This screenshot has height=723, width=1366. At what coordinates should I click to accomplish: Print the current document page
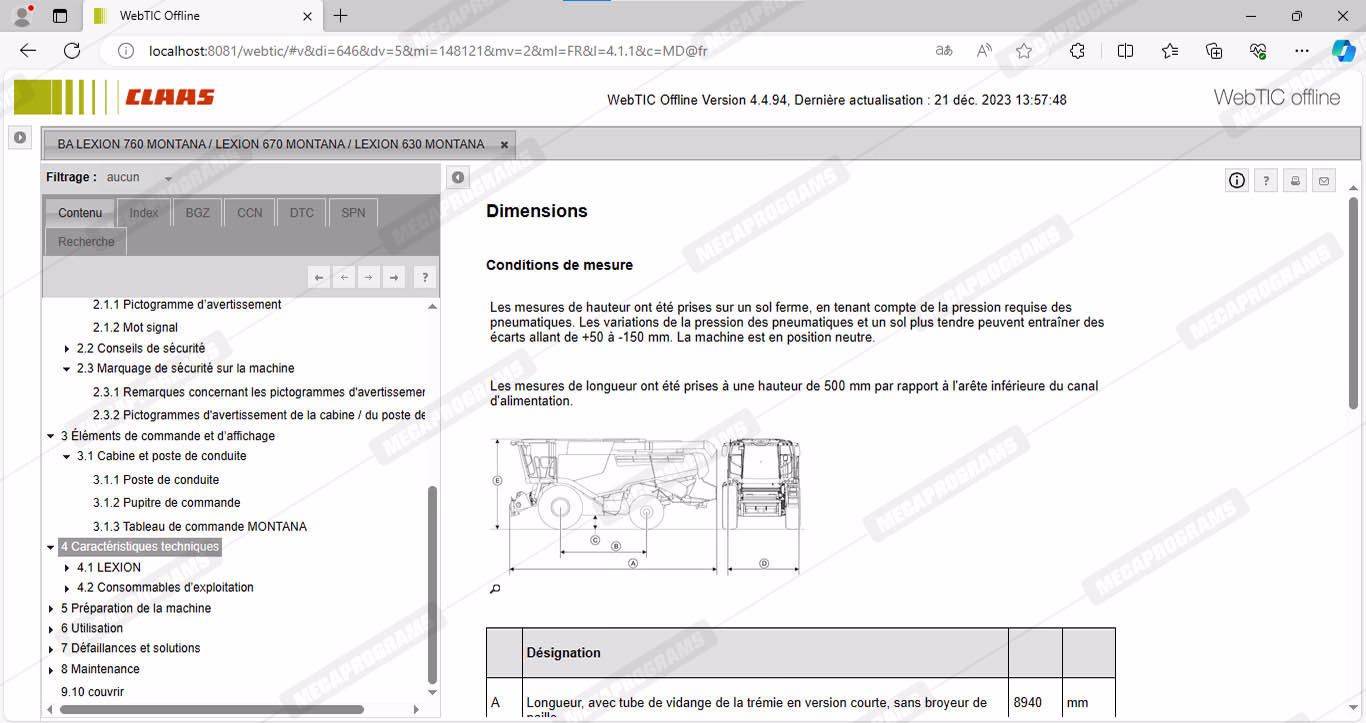click(x=1295, y=181)
